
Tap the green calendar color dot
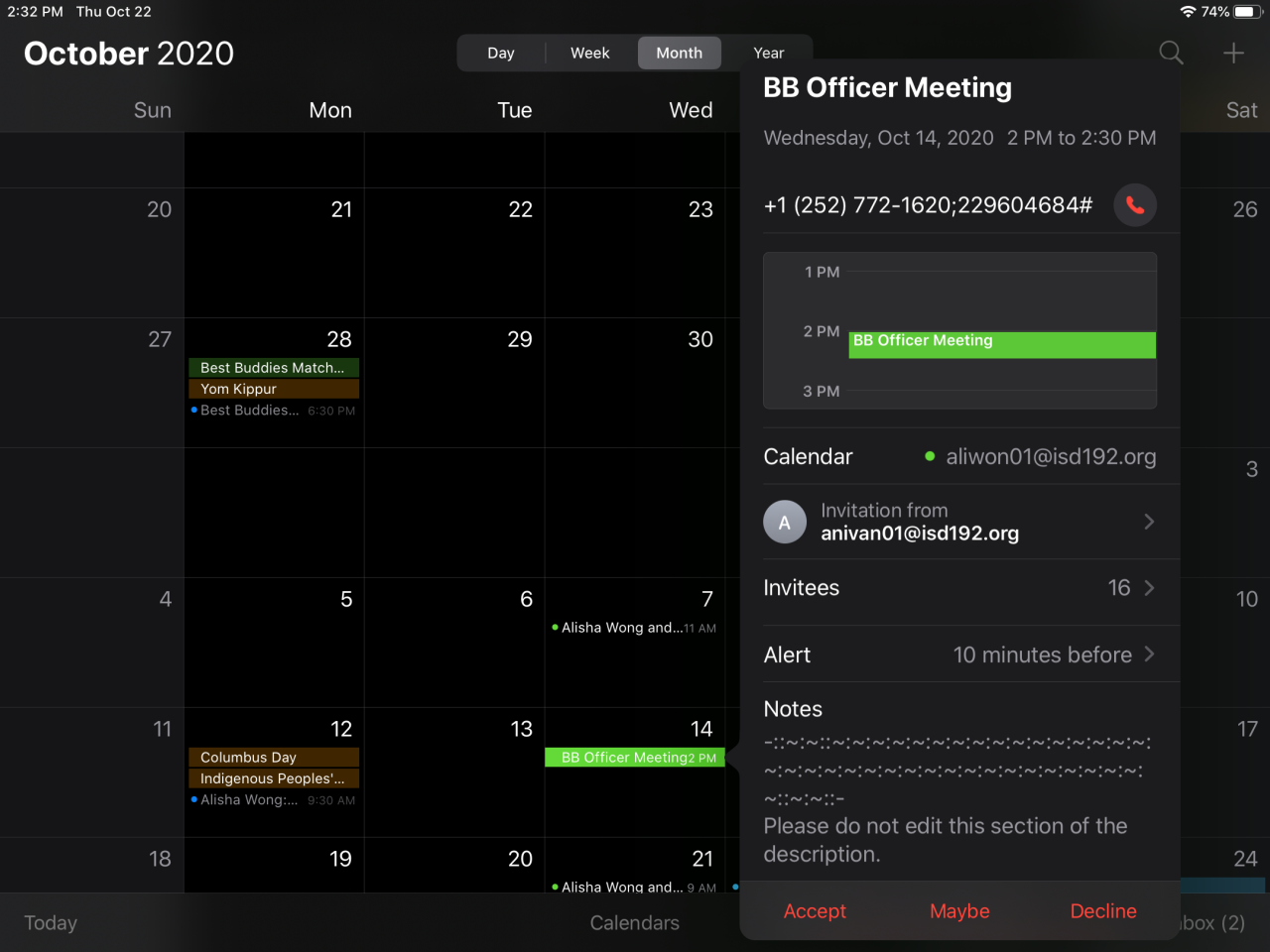(930, 457)
